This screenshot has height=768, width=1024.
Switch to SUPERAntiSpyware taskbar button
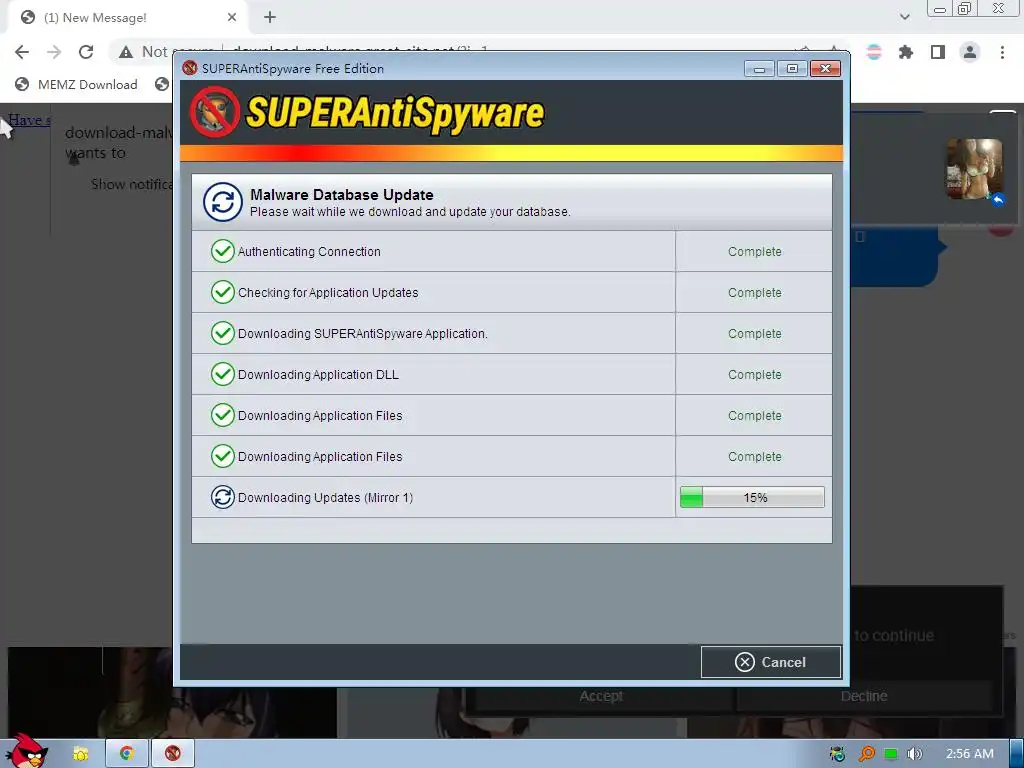pos(172,754)
